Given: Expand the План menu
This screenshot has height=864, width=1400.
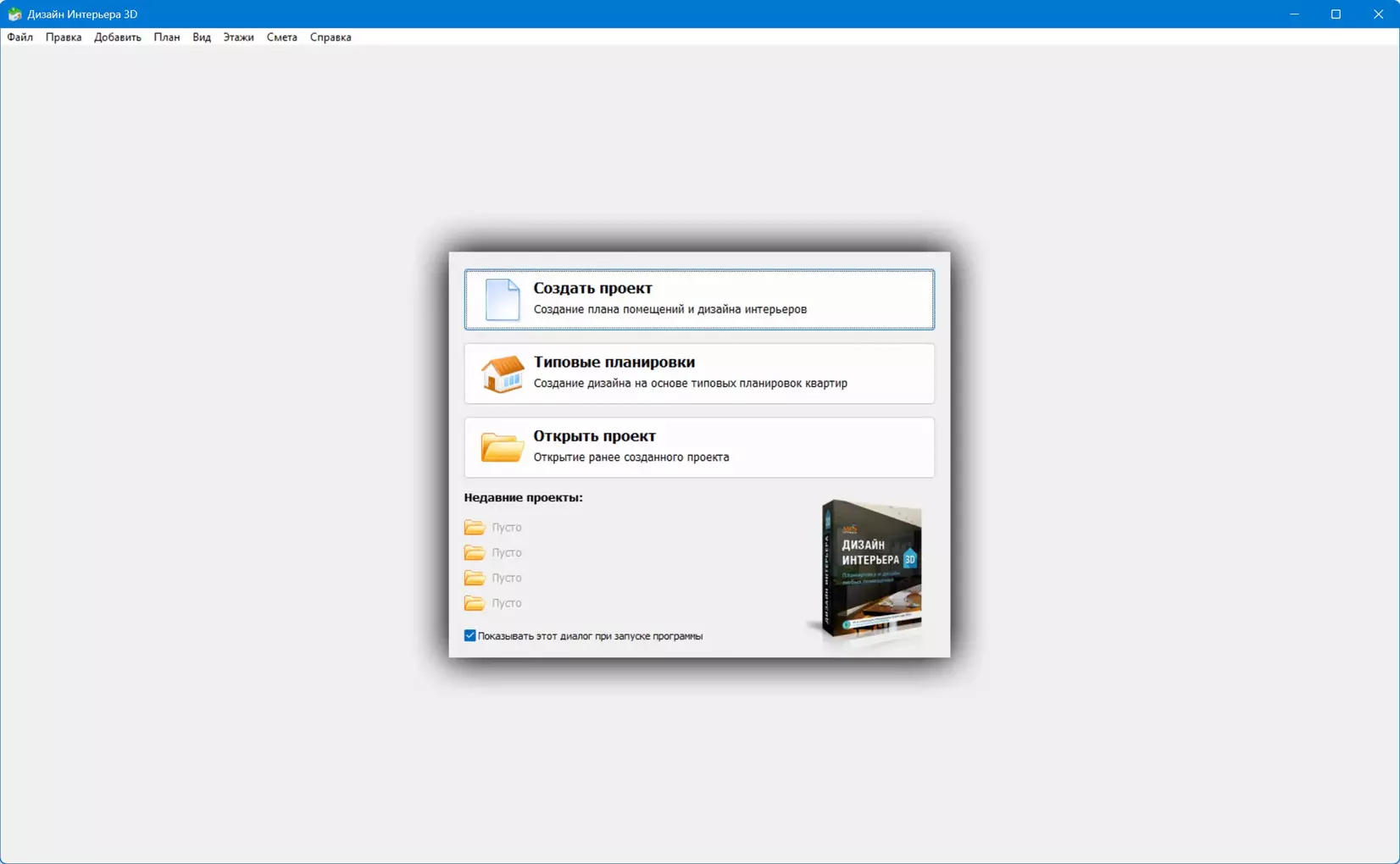Looking at the screenshot, I should [x=167, y=37].
